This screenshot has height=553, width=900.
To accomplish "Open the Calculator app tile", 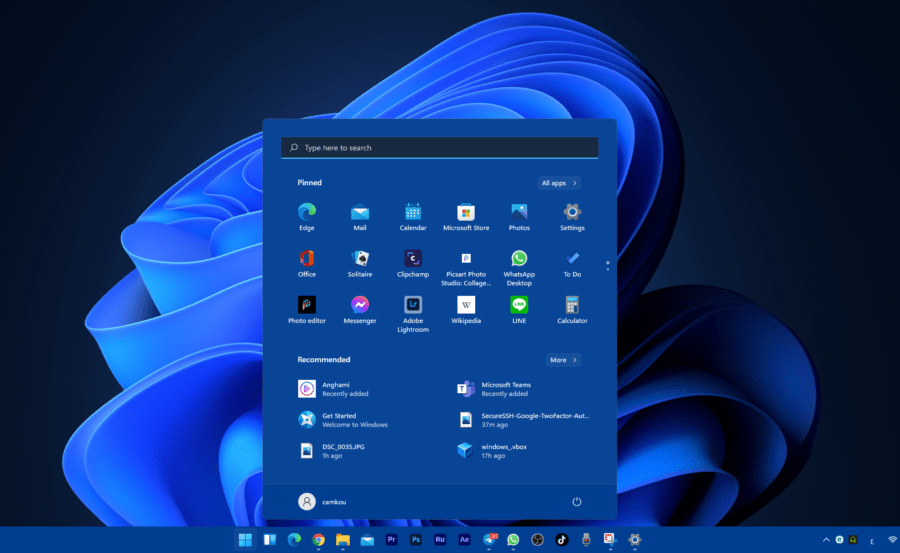I will pos(572,305).
